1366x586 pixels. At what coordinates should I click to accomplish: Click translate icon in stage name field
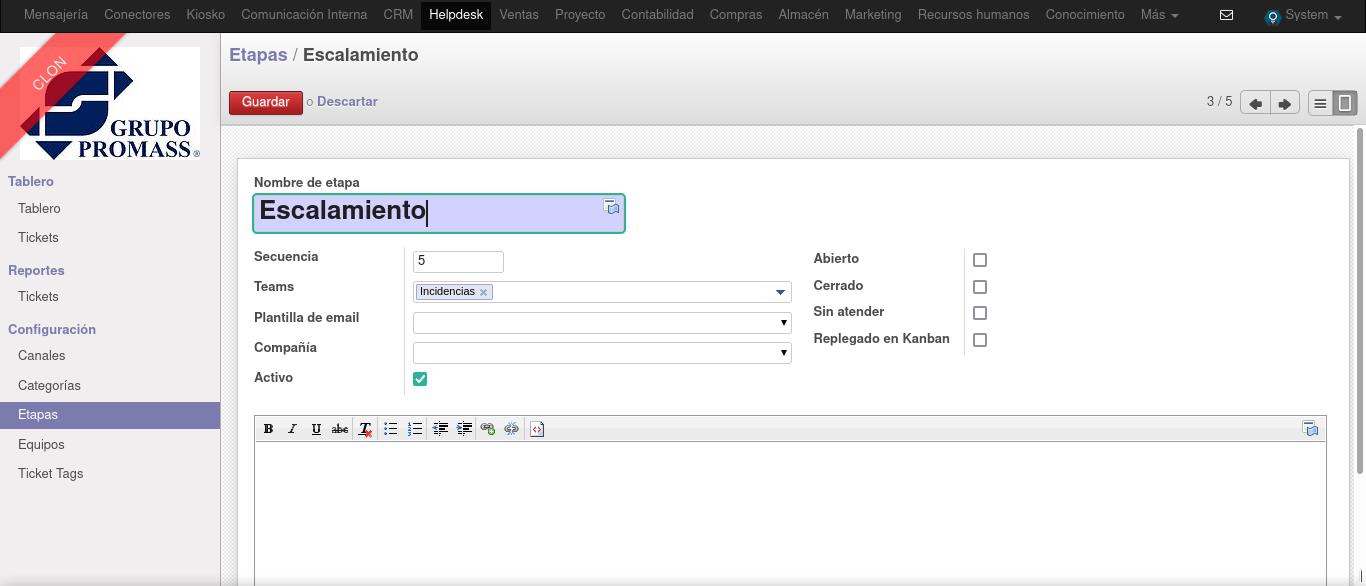pyautogui.click(x=612, y=207)
